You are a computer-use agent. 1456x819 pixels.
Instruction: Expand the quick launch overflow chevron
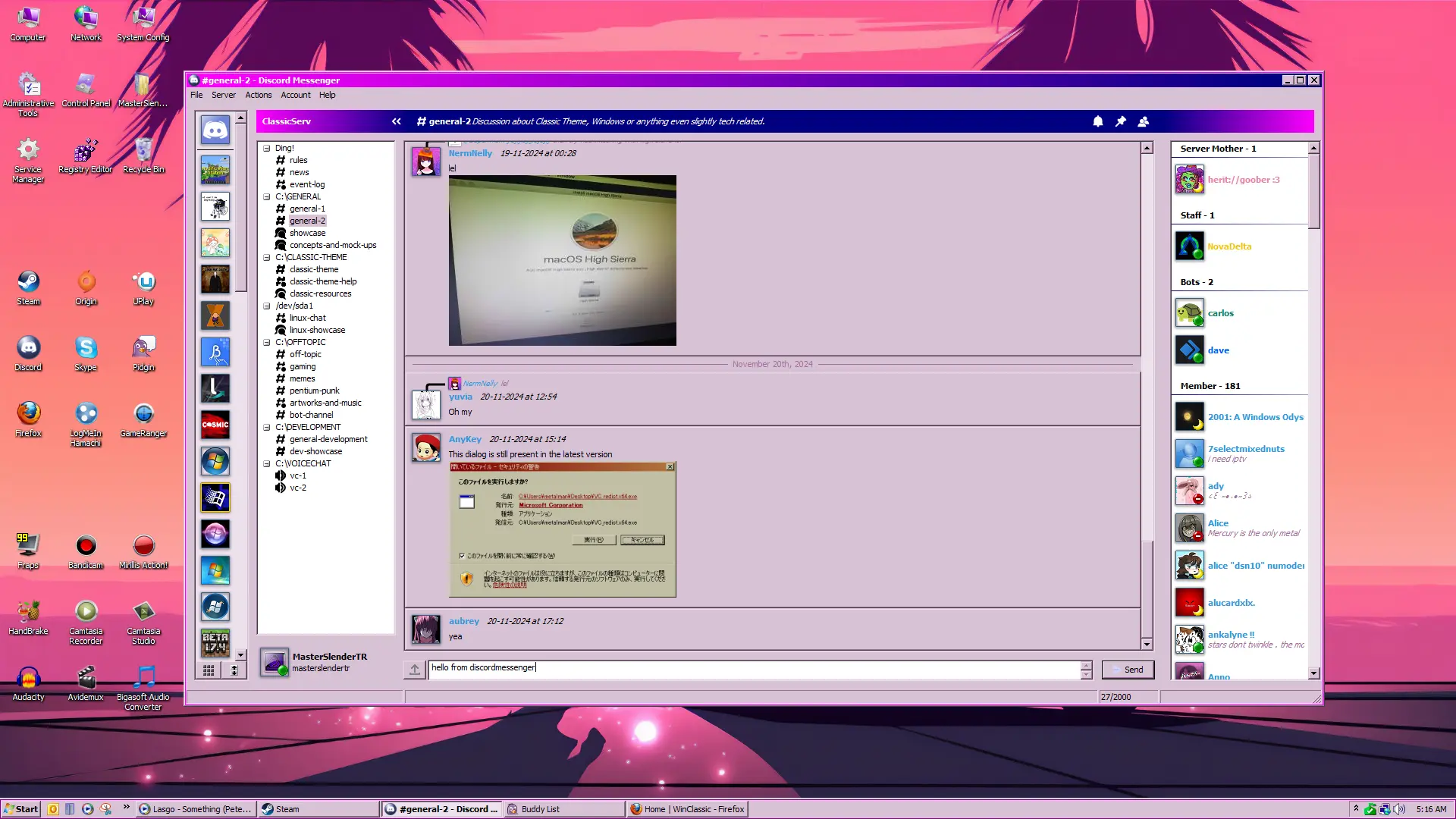(x=126, y=808)
